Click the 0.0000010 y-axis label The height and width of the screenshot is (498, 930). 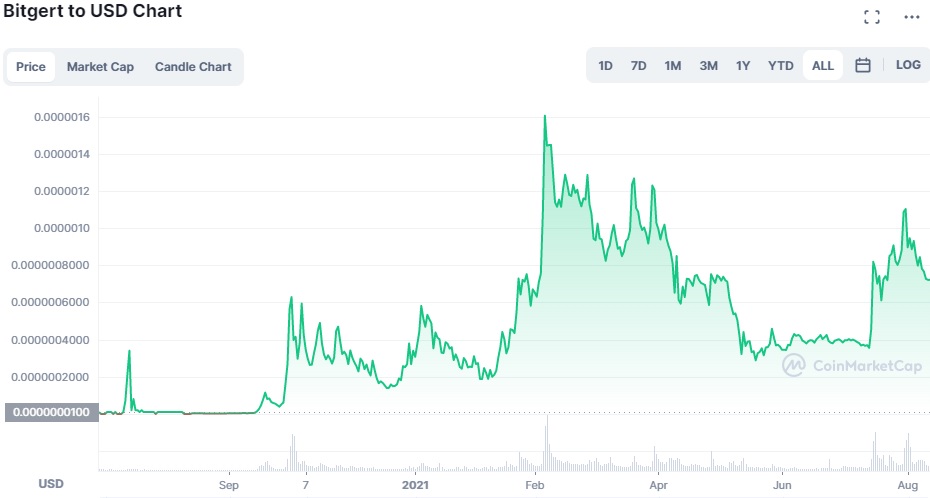click(x=62, y=228)
